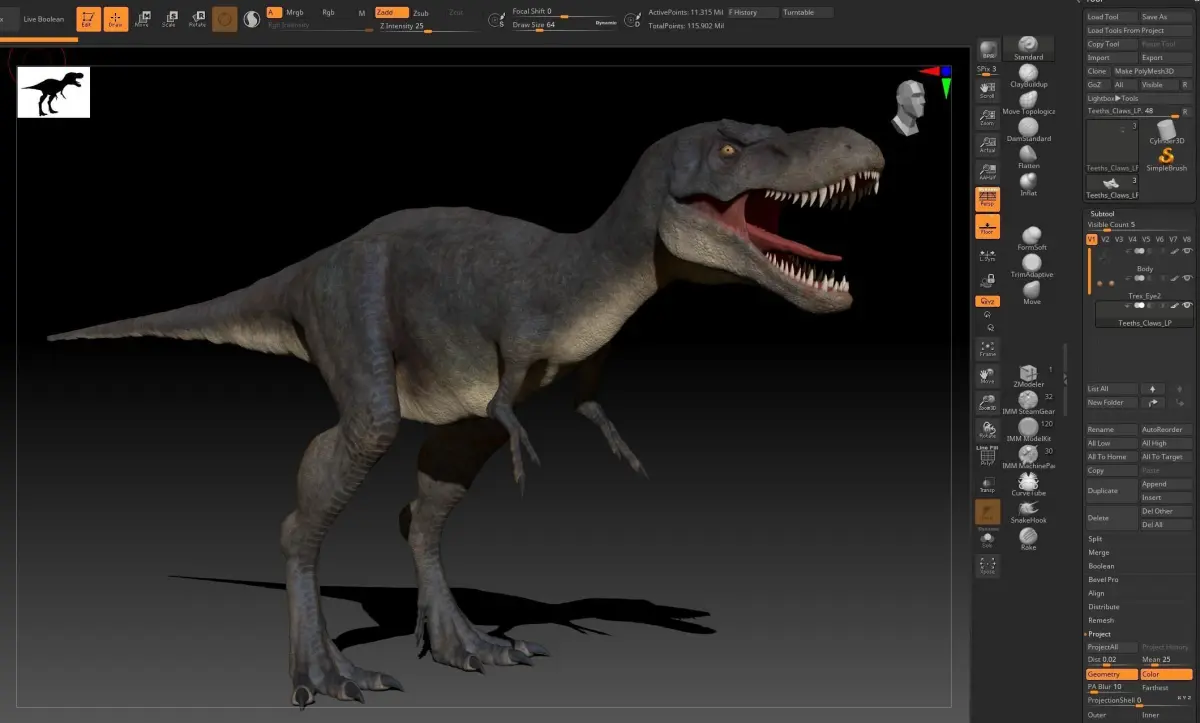Expand the Distribute section
This screenshot has height=723, width=1200.
[1103, 607]
